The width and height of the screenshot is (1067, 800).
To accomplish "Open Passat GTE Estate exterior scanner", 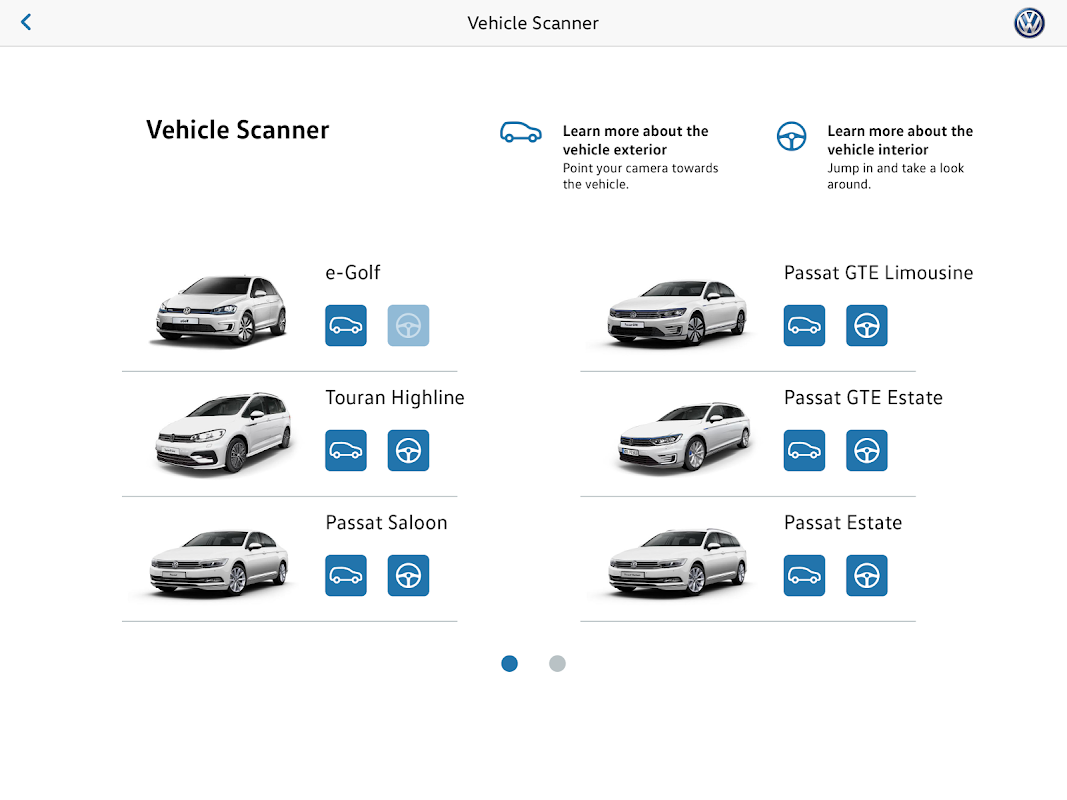I will tap(804, 450).
